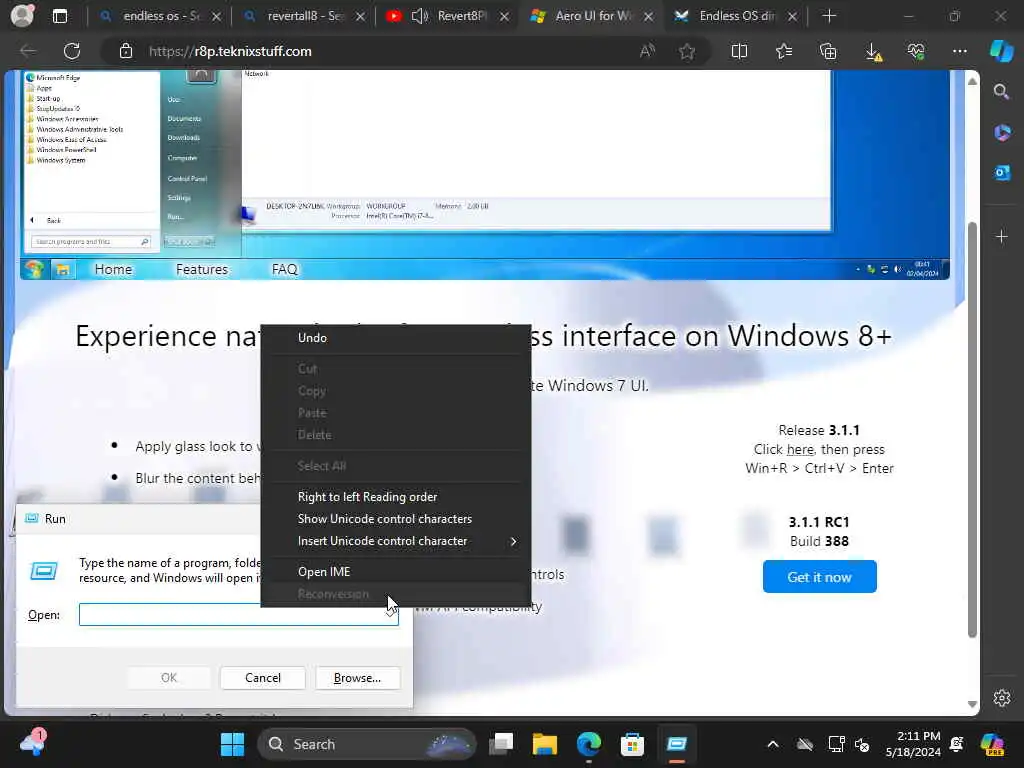The width and height of the screenshot is (1024, 768).
Task: Click the page scrollbar up arrow
Action: 972,81
